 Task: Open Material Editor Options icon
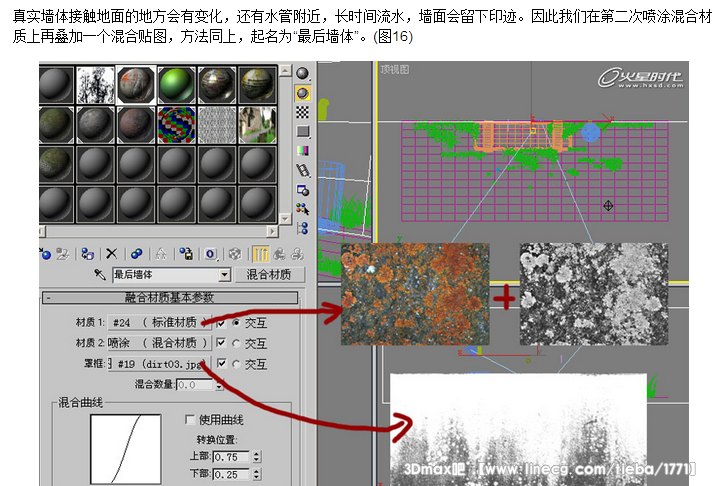coord(302,190)
